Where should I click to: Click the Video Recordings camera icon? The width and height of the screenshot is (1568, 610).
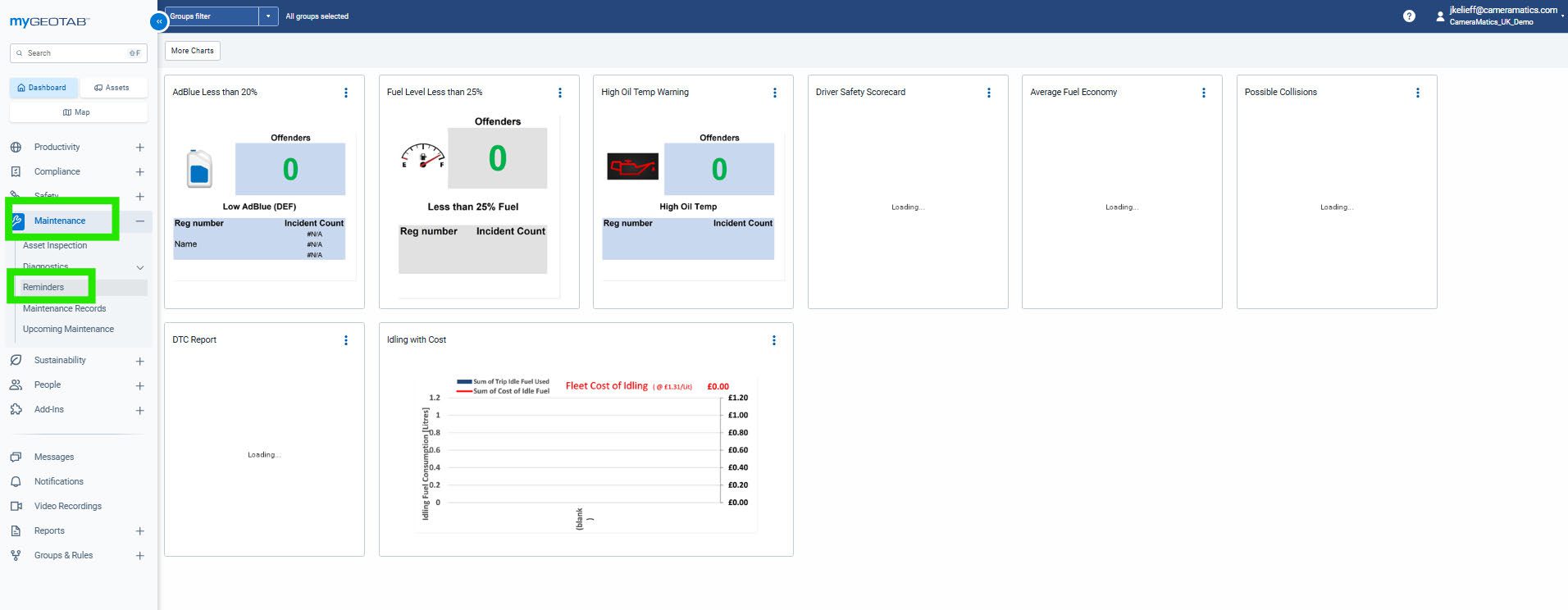coord(16,507)
